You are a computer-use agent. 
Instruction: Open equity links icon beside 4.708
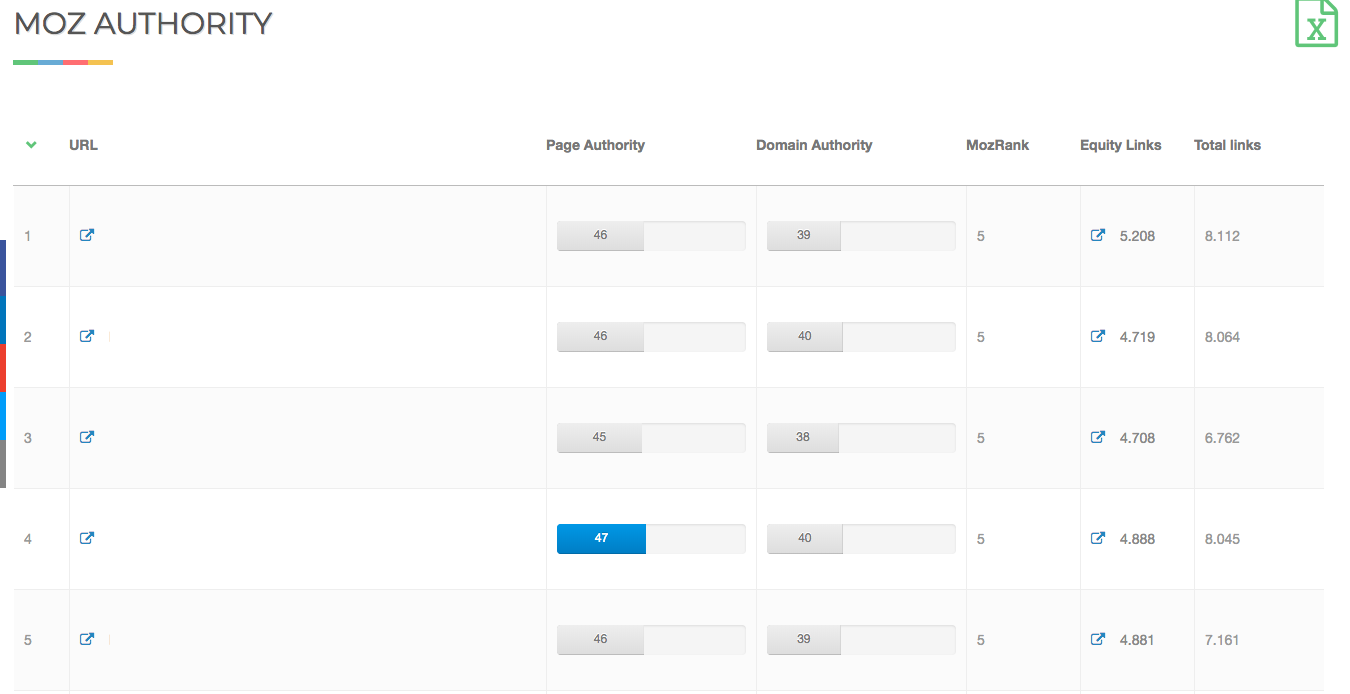click(1098, 437)
